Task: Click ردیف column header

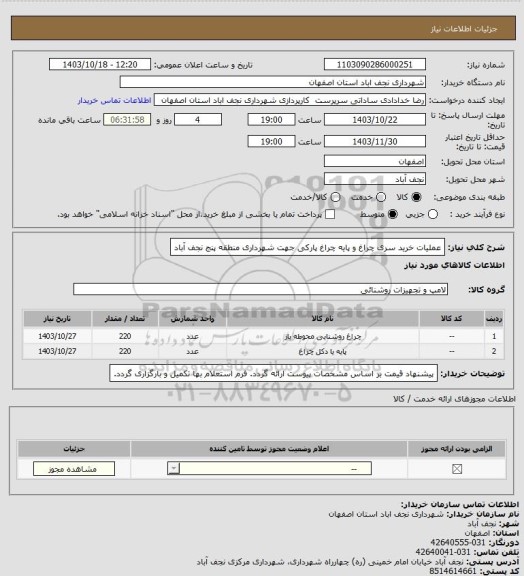Action: click(494, 318)
